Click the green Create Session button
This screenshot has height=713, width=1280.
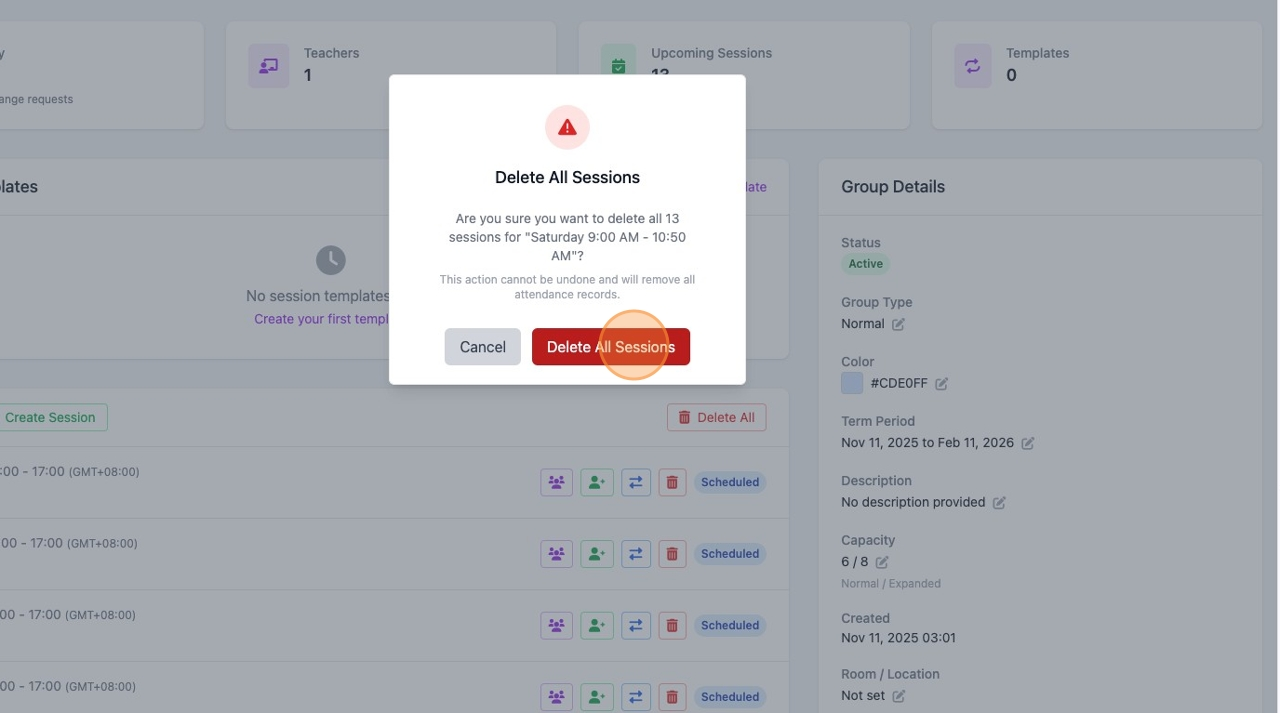(x=50, y=417)
